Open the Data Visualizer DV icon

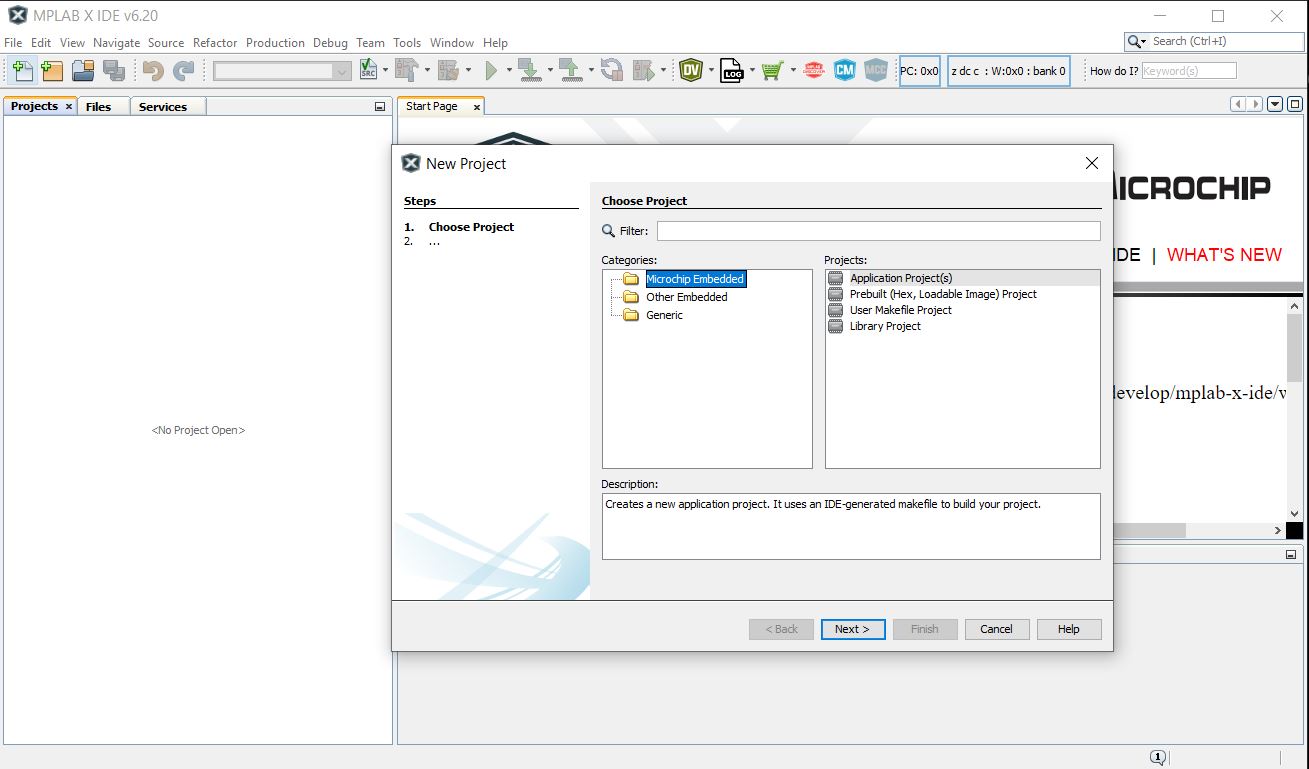click(691, 71)
